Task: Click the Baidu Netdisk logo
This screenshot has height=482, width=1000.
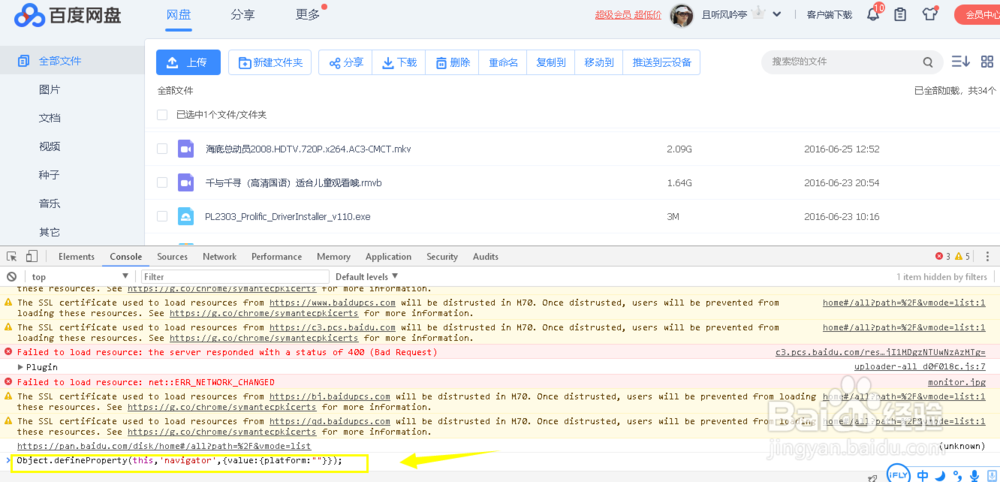Action: click(x=68, y=15)
